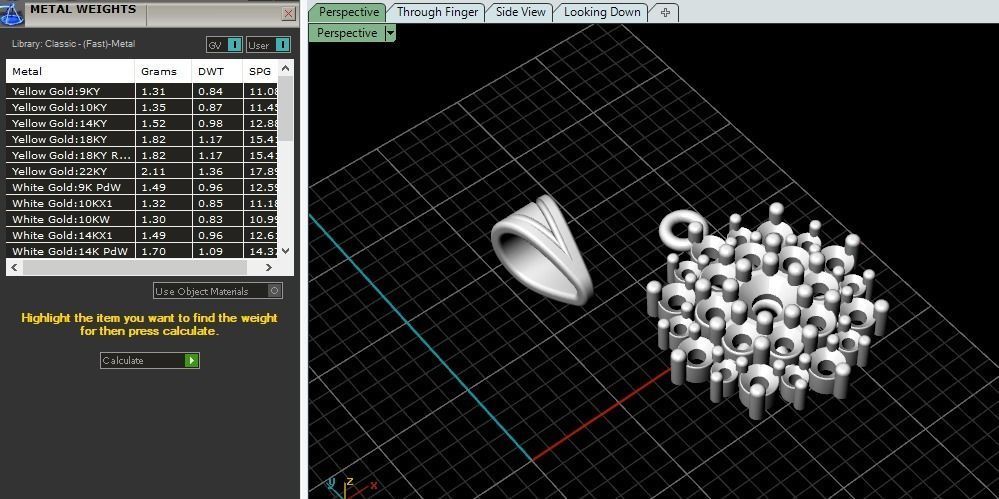Switch to the Perspective viewport tab

348,12
